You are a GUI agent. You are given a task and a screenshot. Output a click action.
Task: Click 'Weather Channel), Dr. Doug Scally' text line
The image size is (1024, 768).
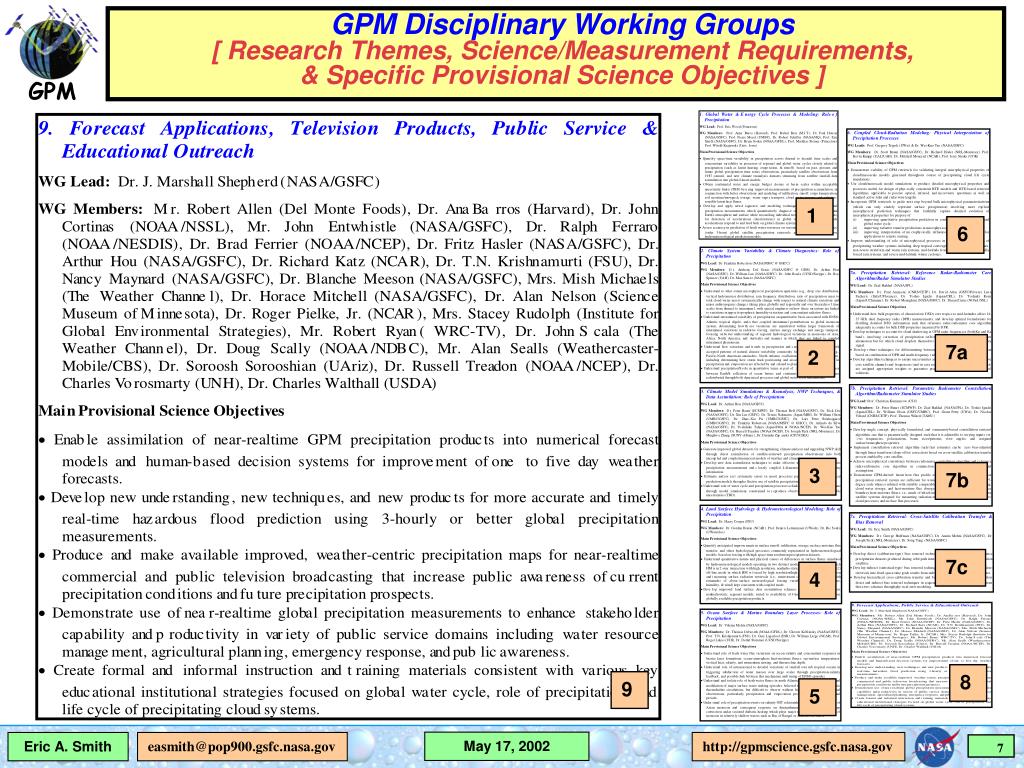(360, 349)
